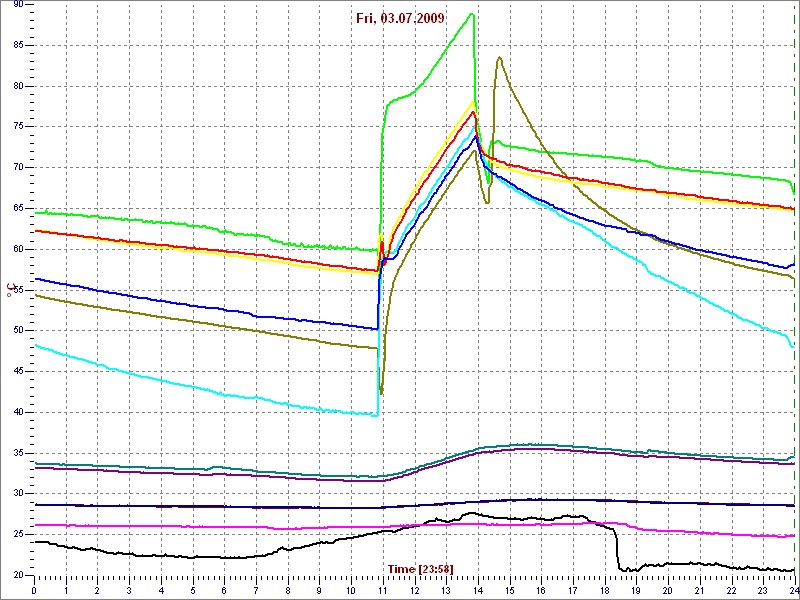Click hour '23' on the time axis
800x600 pixels.
pos(763,589)
